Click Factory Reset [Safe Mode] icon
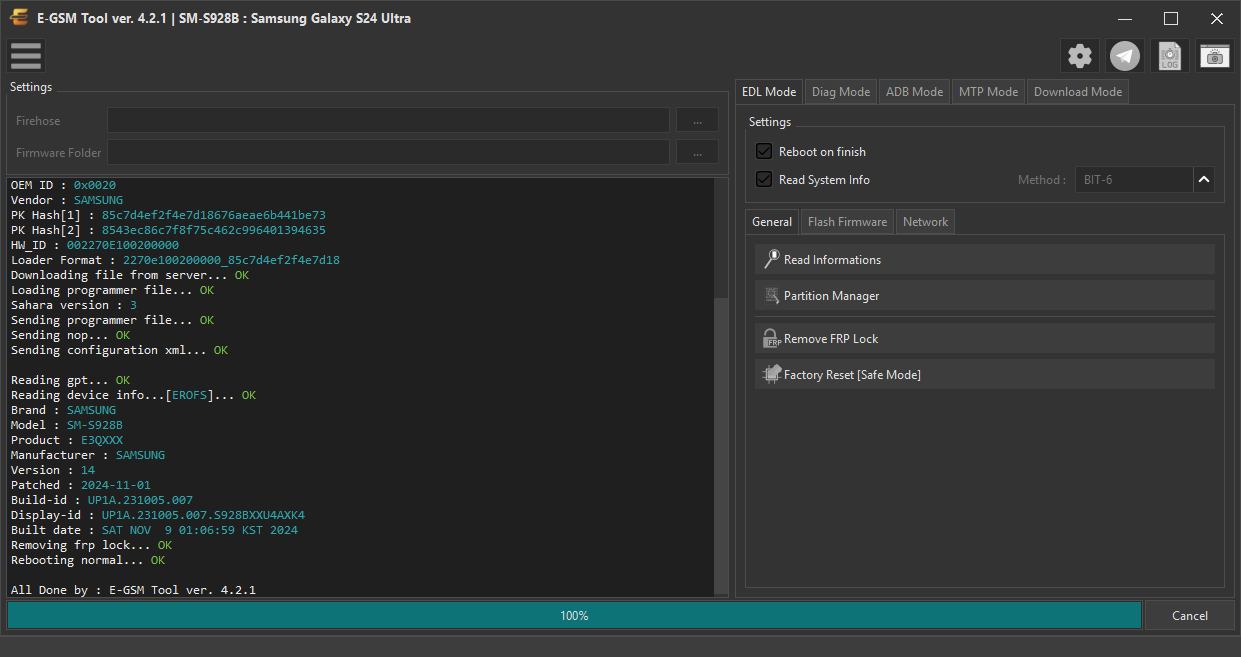Image resolution: width=1241 pixels, height=657 pixels. [771, 374]
